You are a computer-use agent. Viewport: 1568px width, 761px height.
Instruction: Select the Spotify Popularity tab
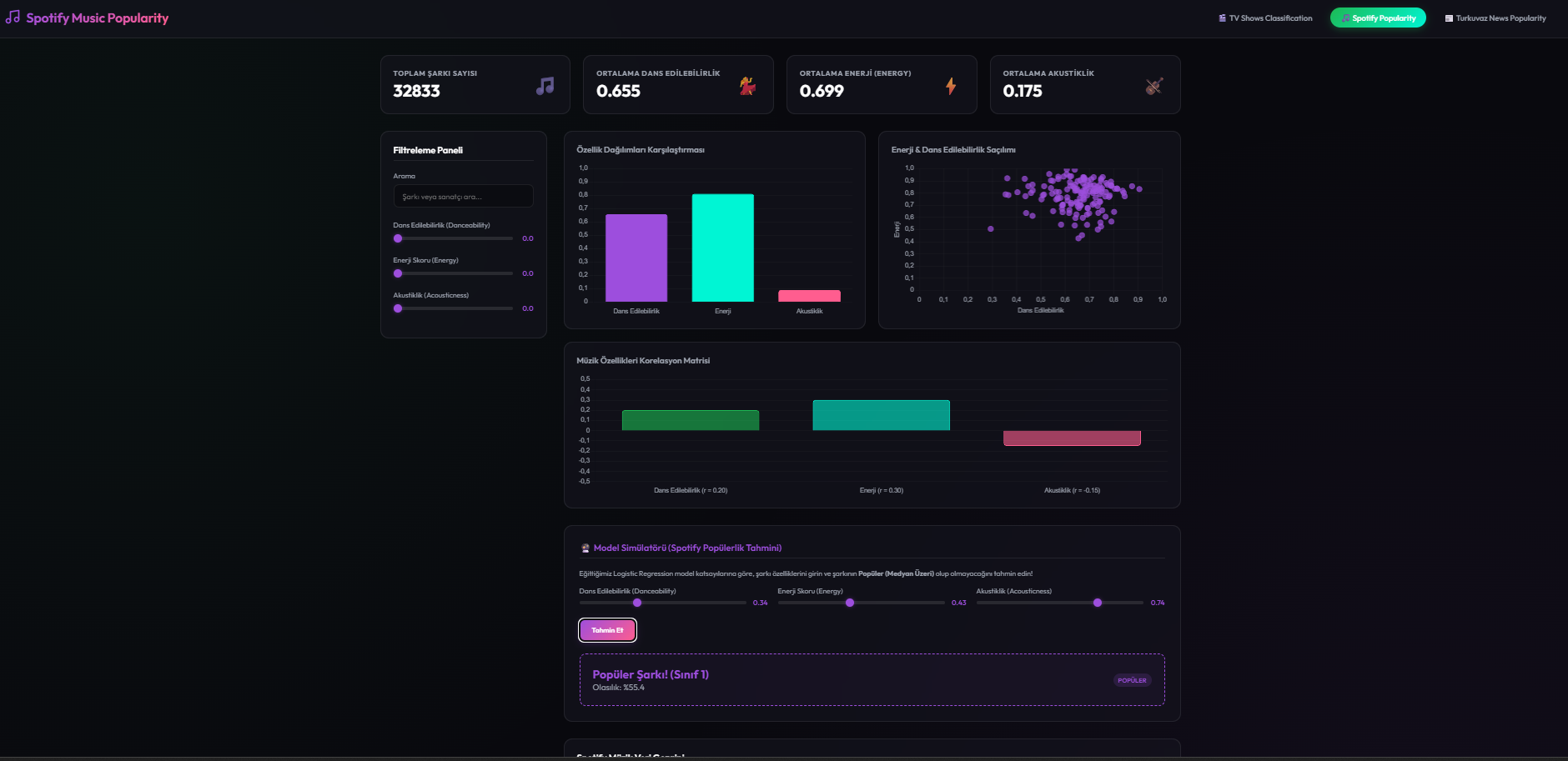coord(1378,18)
